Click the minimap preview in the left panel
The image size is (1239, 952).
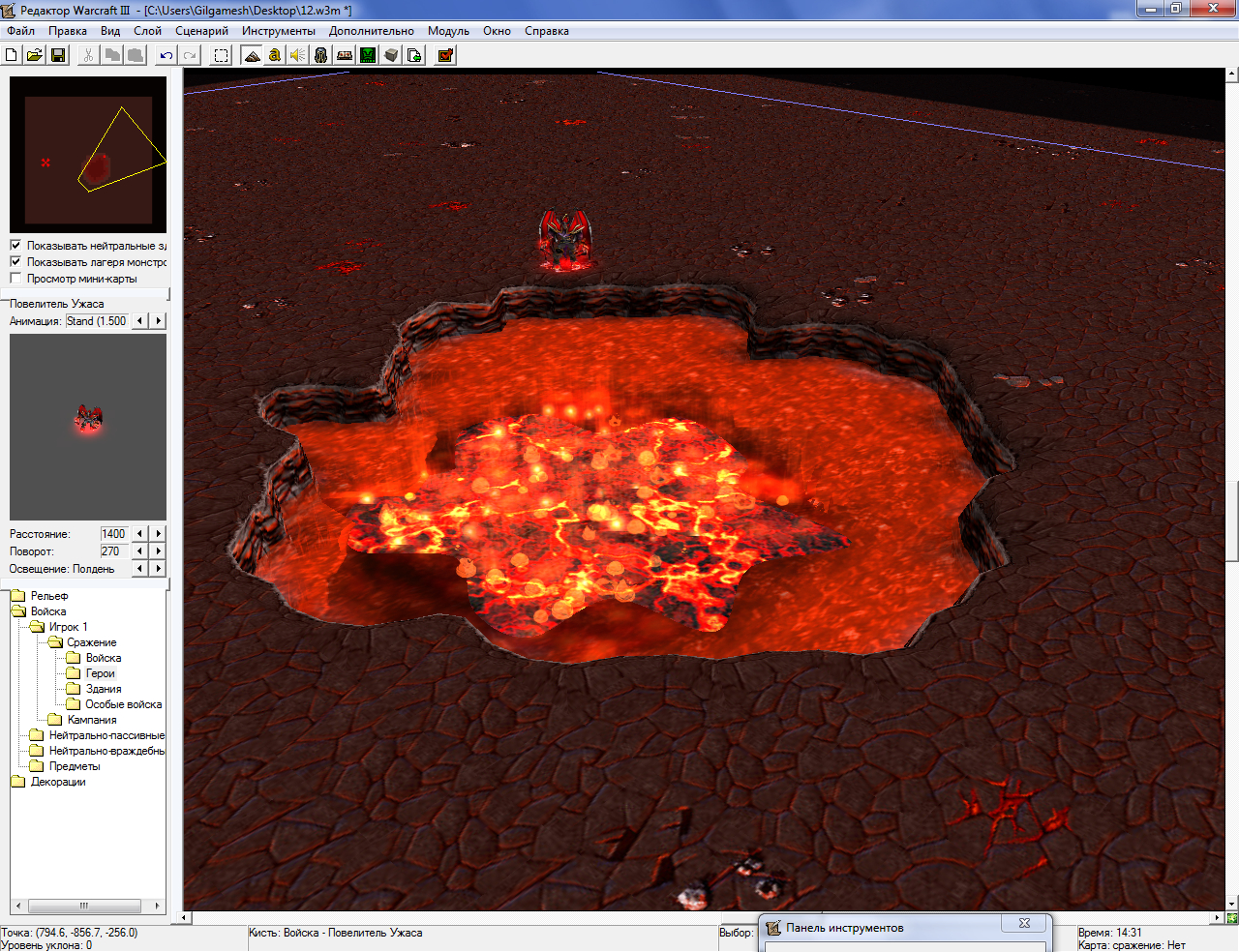coord(88,155)
